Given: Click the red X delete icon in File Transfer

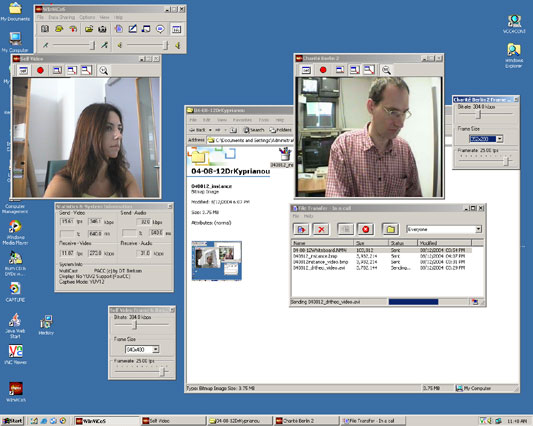Looking at the screenshot, I should point(321,229).
